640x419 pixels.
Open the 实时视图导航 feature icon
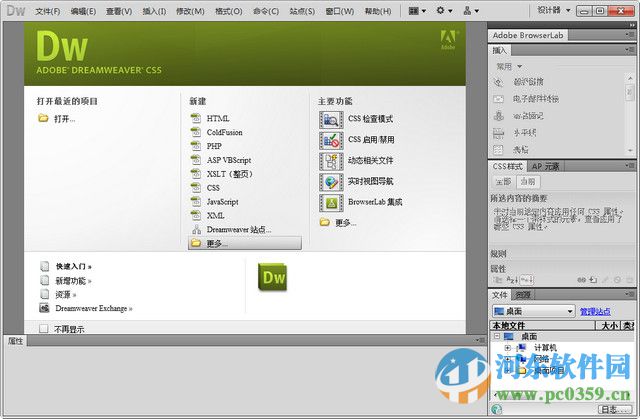[x=331, y=182]
